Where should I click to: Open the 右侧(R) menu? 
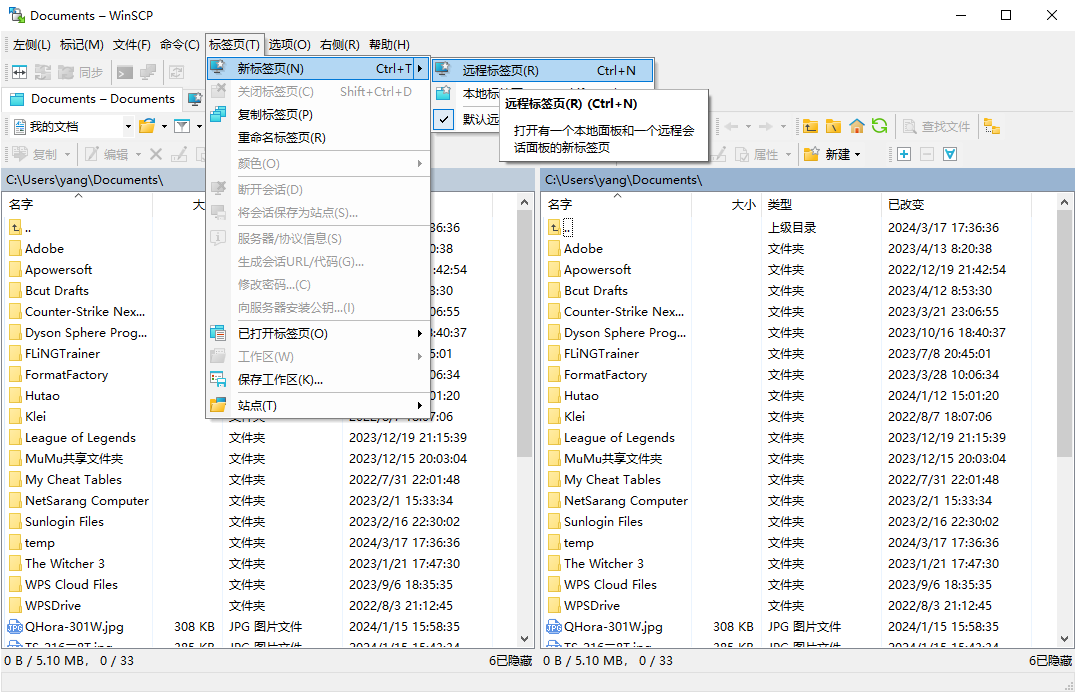(x=340, y=45)
